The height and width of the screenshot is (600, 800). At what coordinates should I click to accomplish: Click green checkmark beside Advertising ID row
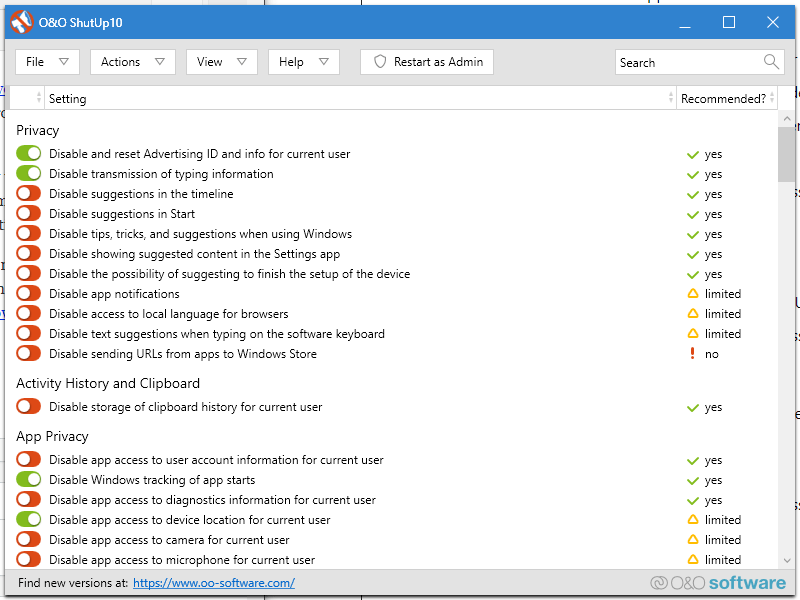pos(692,155)
